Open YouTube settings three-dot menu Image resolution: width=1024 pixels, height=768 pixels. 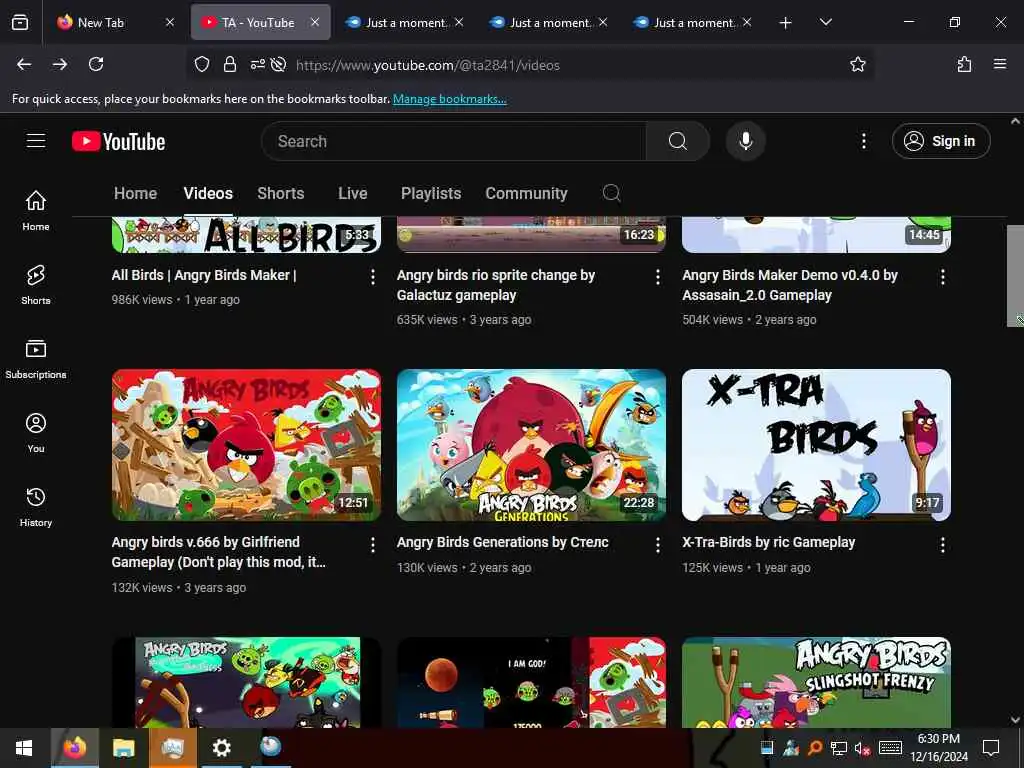(863, 141)
